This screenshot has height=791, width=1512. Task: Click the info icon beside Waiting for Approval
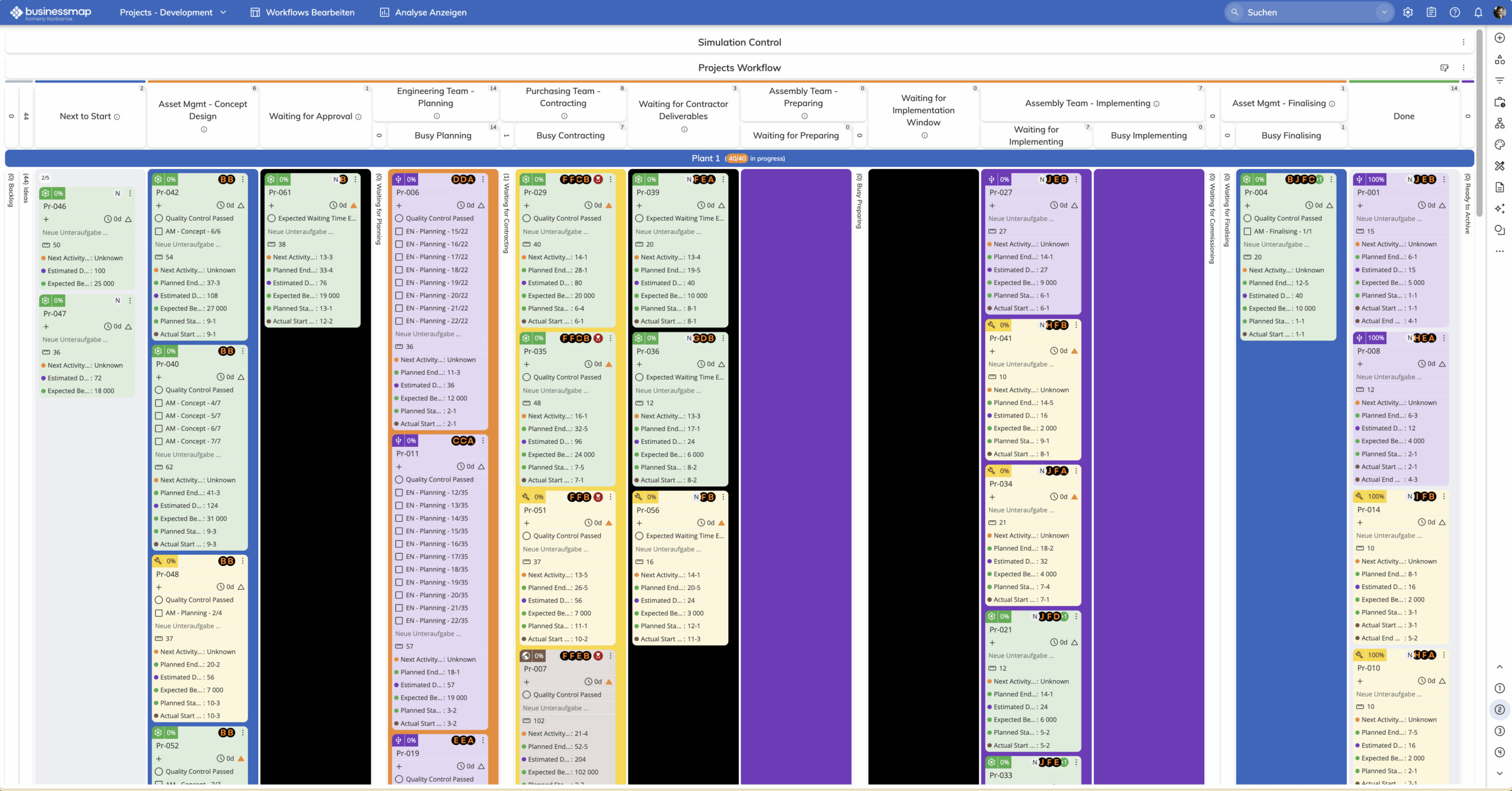[359, 117]
